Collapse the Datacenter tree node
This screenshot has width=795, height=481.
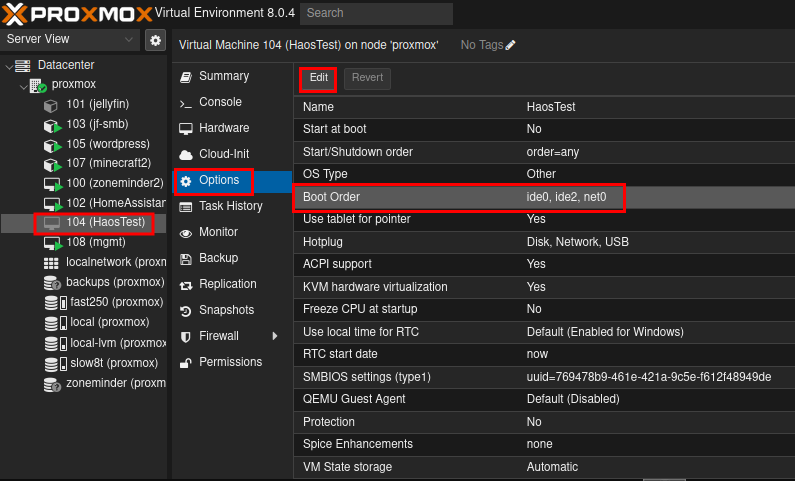(9, 66)
